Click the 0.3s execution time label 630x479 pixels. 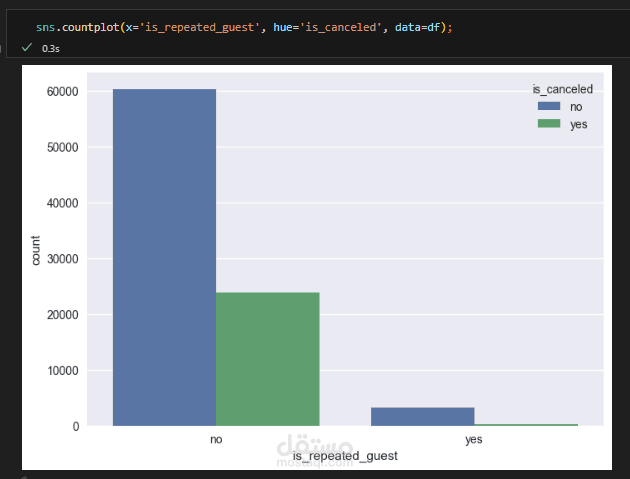[51, 49]
